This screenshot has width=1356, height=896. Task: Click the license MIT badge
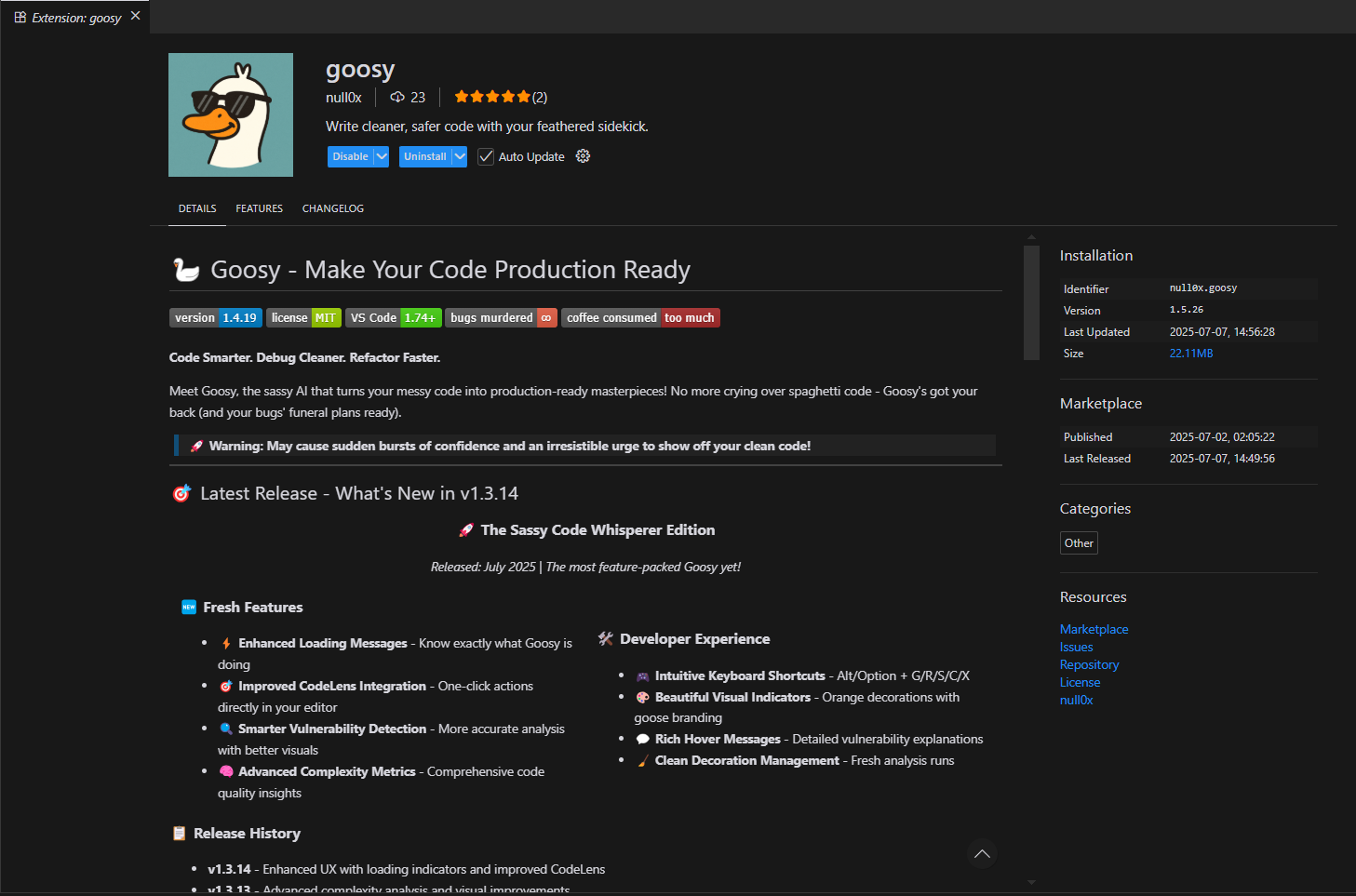[303, 317]
